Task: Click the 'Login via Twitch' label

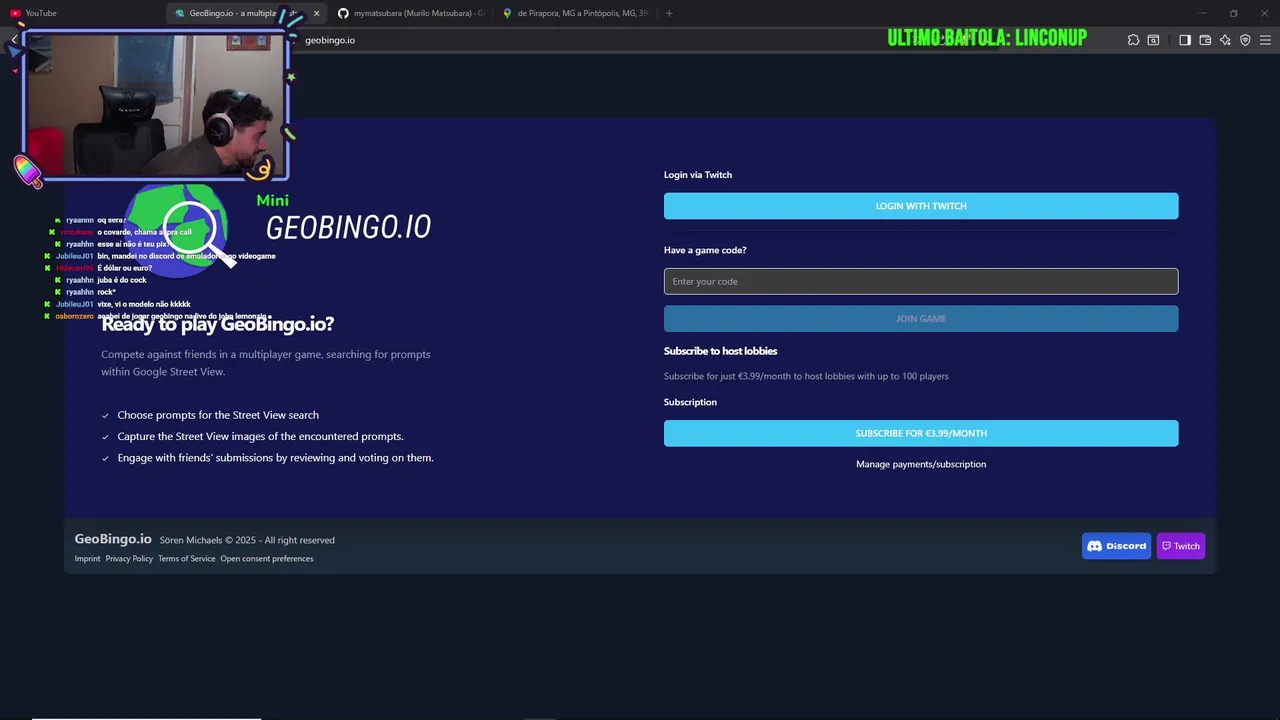Action: (x=698, y=175)
